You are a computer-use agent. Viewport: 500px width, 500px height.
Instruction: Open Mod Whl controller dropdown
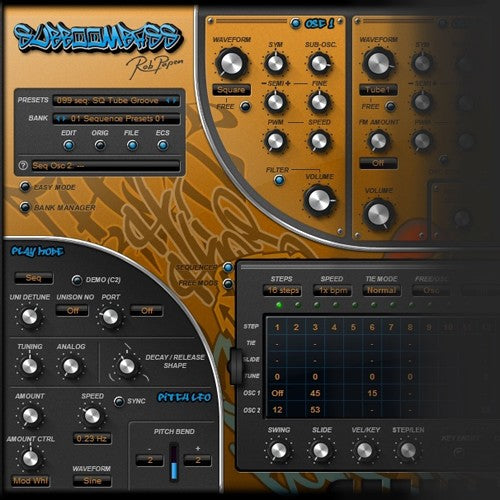[x=30, y=481]
